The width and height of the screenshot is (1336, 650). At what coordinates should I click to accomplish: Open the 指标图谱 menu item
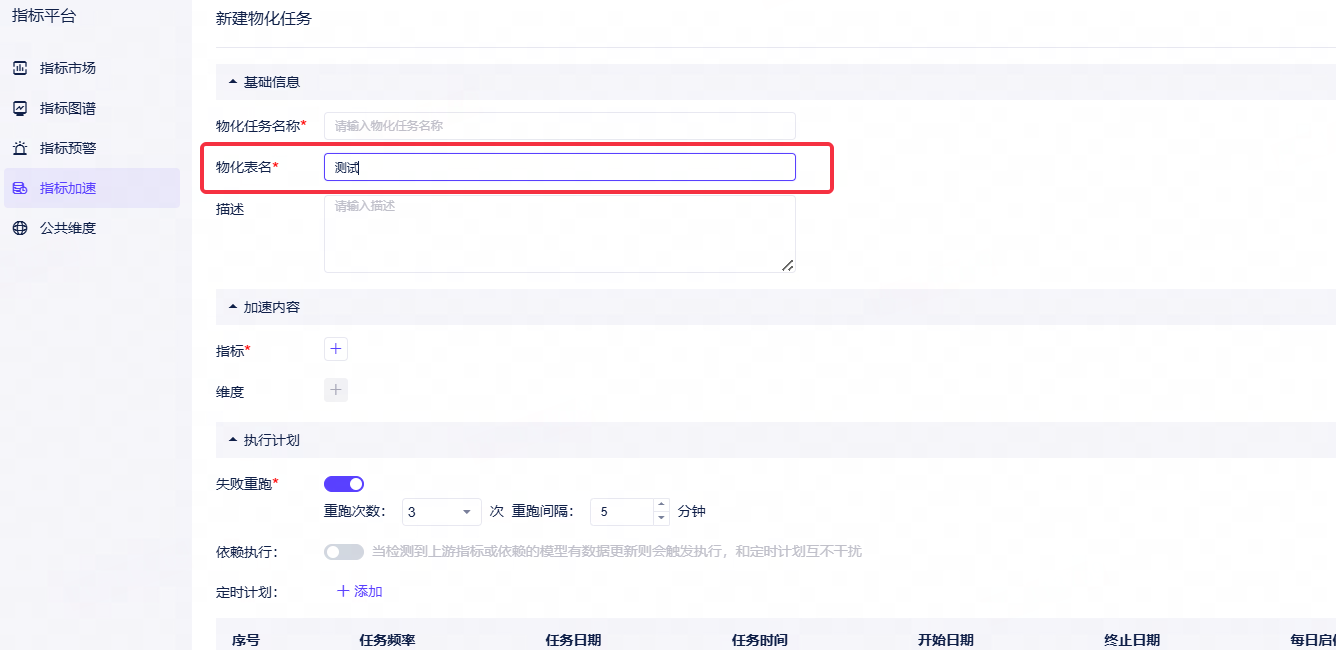click(x=92, y=108)
